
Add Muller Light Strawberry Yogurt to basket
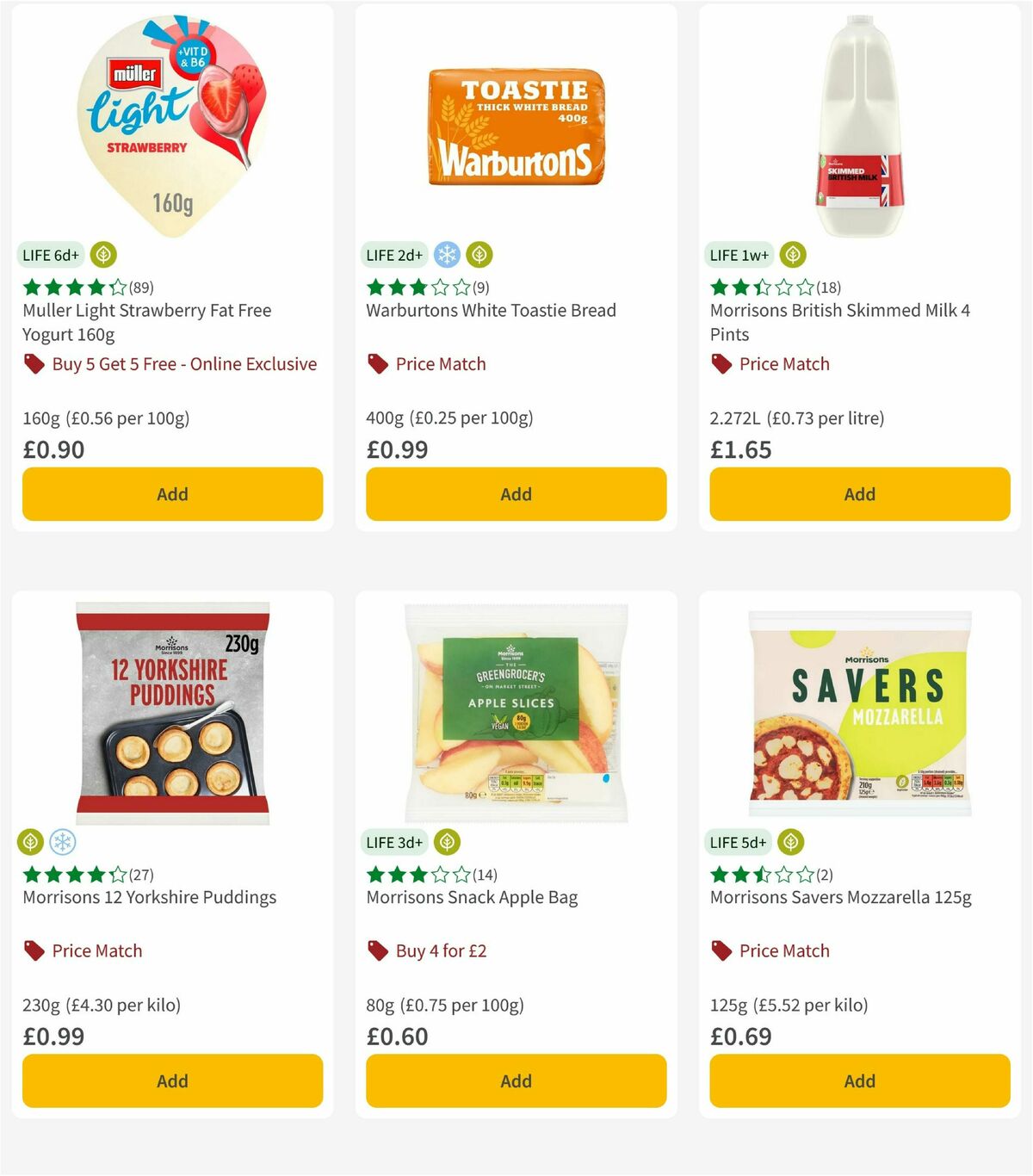point(172,494)
